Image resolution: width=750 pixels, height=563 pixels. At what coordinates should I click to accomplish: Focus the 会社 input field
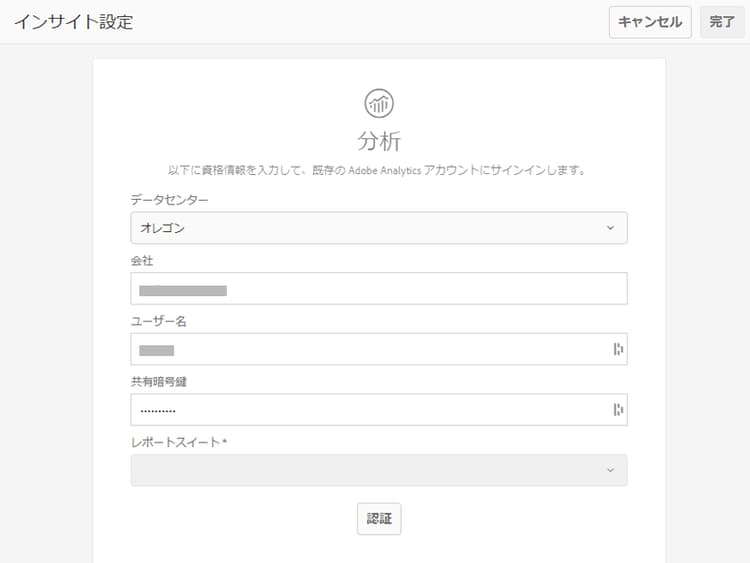(x=378, y=289)
